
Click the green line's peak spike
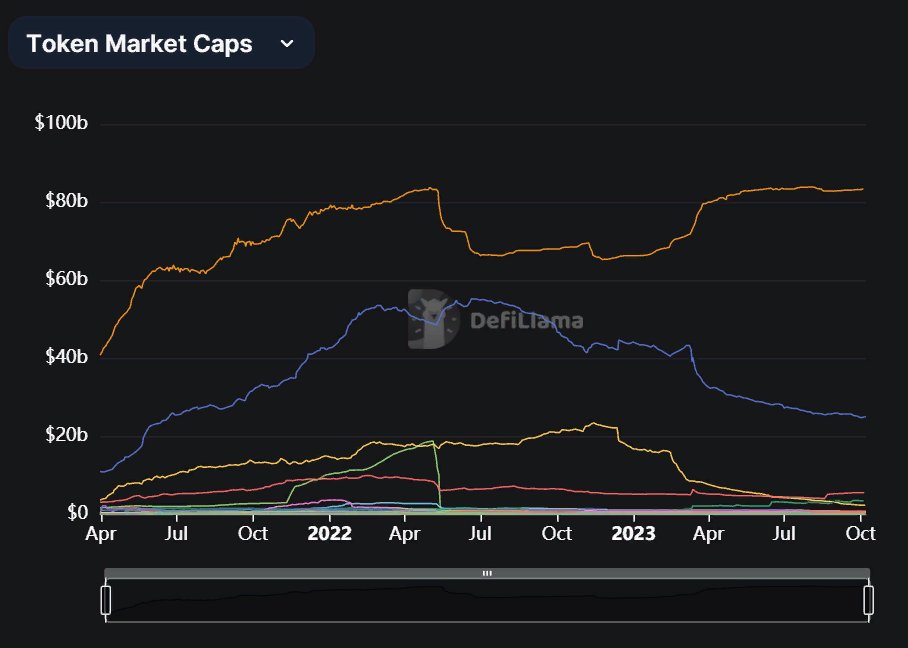click(x=432, y=441)
